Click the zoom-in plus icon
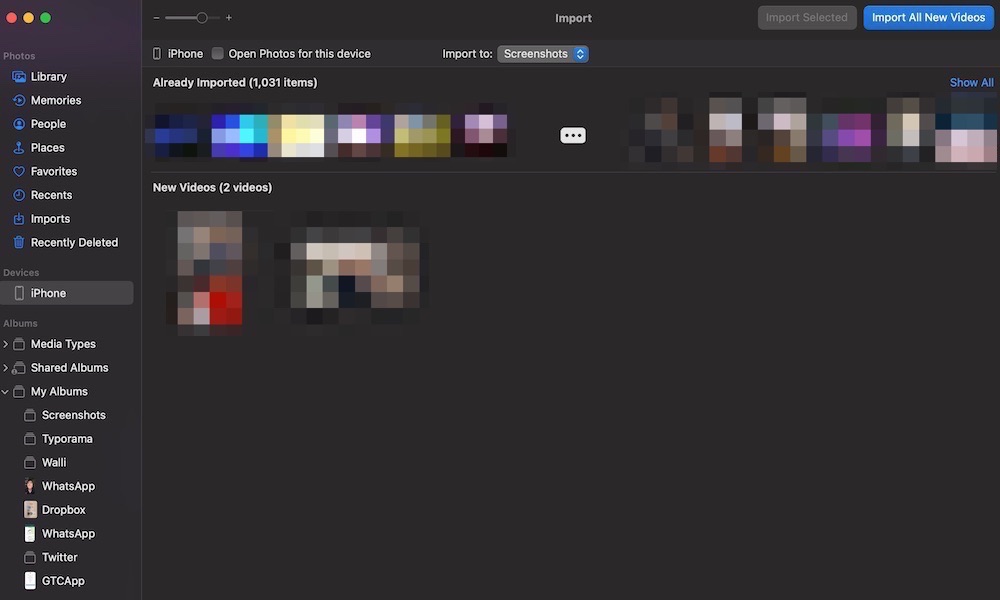 (x=228, y=18)
